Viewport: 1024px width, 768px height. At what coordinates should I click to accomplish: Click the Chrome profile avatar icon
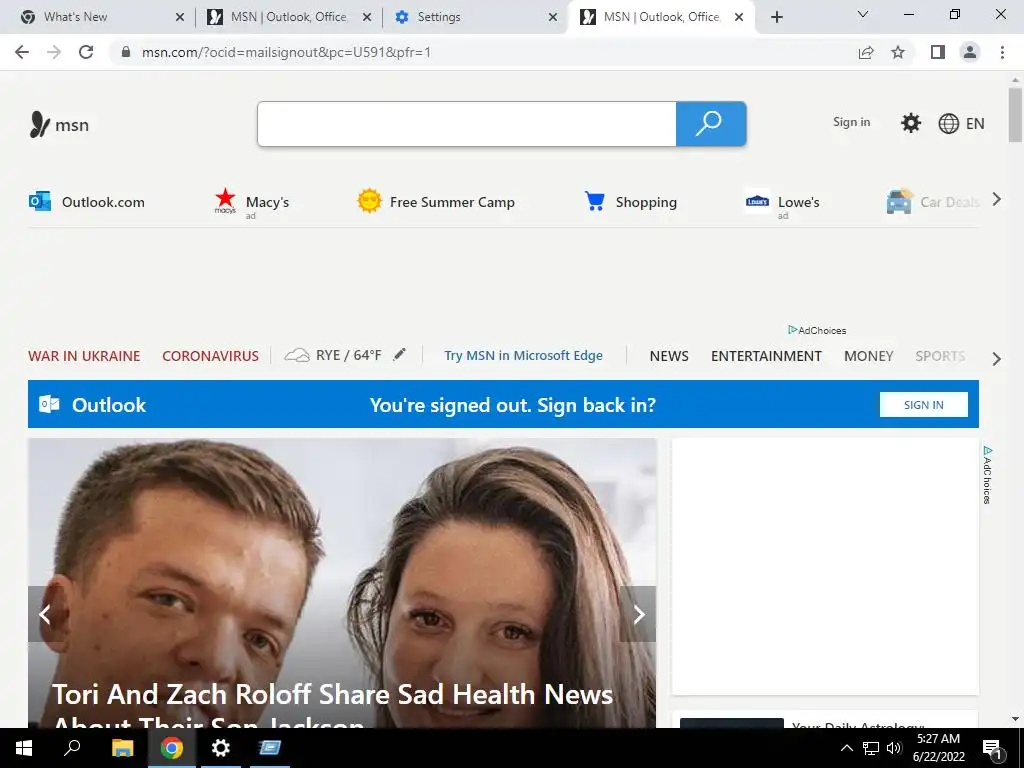pyautogui.click(x=970, y=52)
